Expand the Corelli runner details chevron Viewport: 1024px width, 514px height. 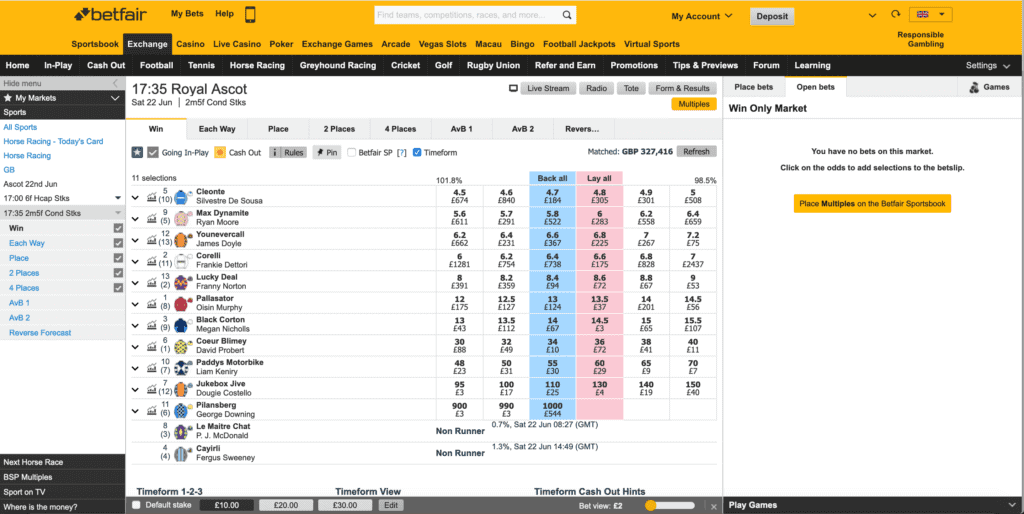click(137, 260)
